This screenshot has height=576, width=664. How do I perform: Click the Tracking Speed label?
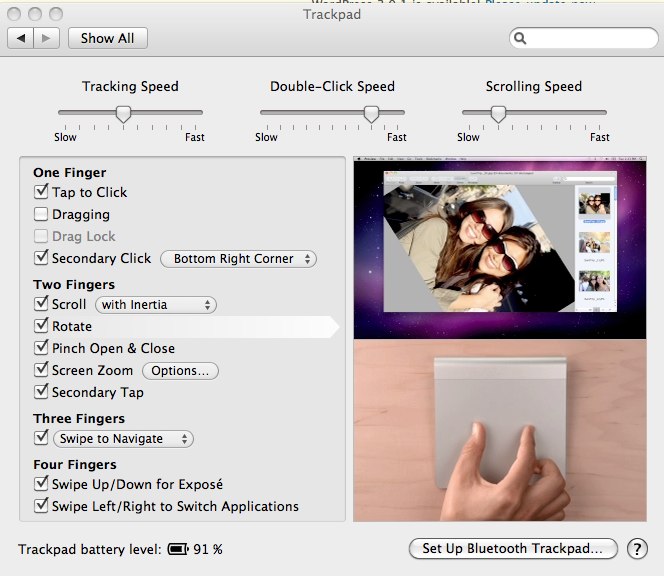130,86
